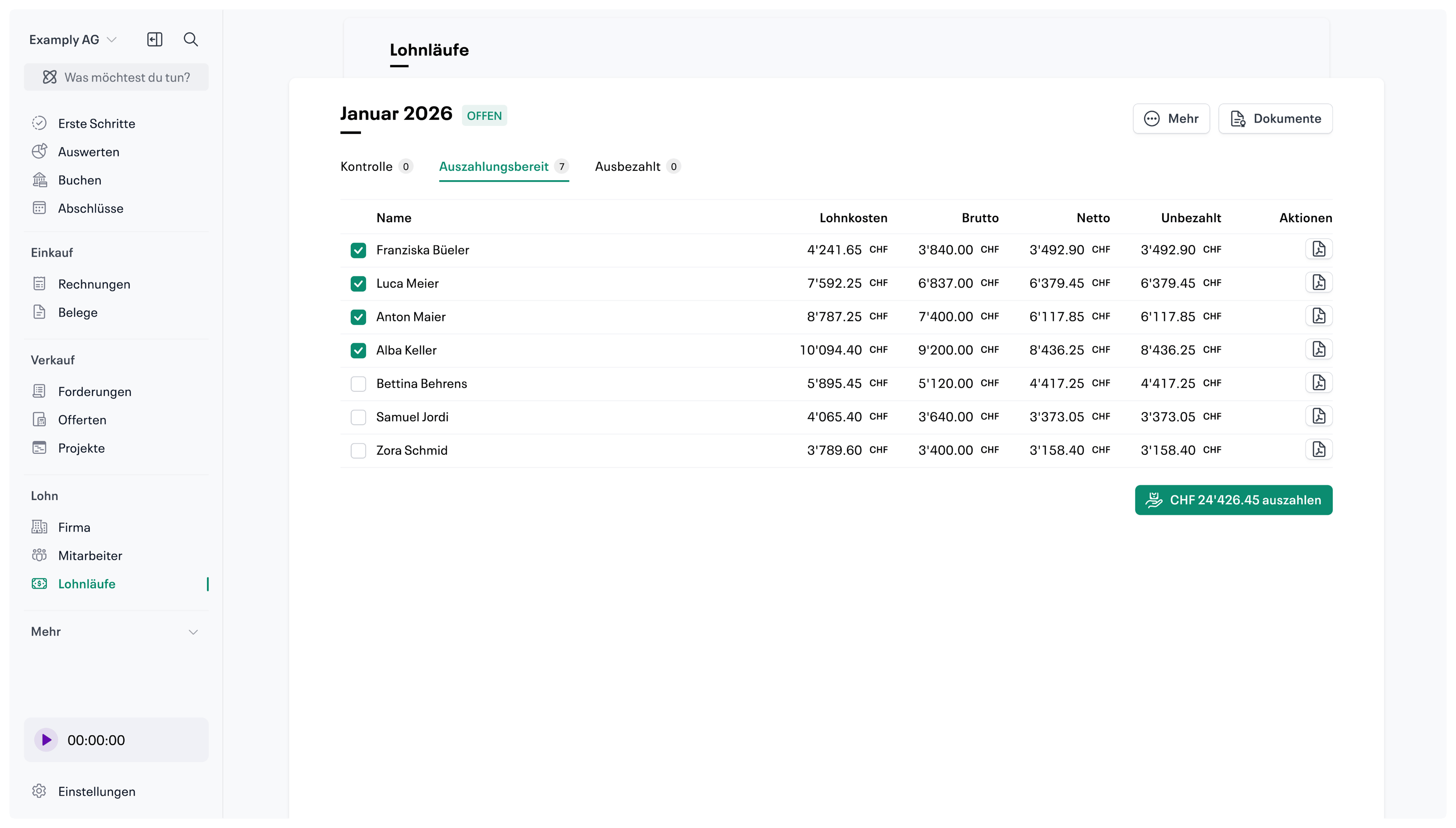Open the PDF document for Zora Schmid

coord(1319,449)
